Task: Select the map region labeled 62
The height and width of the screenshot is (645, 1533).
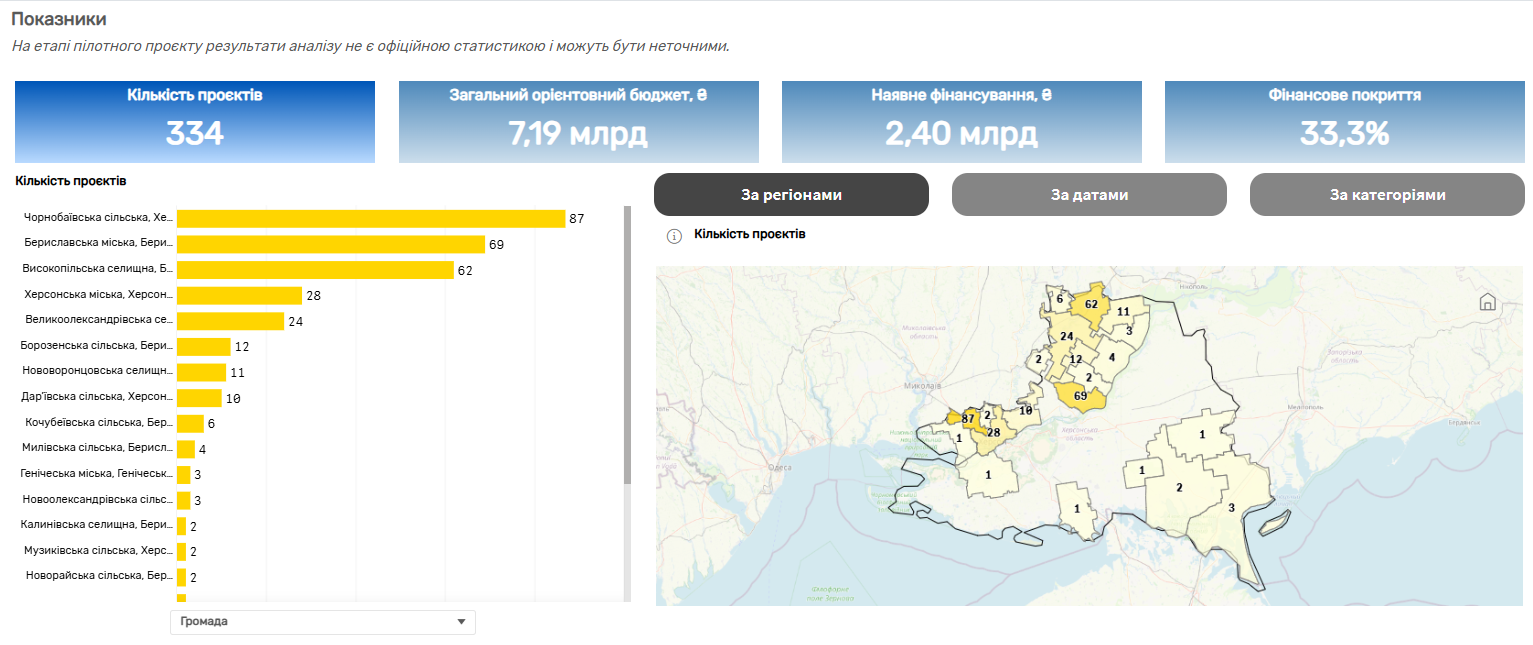Action: (1091, 303)
